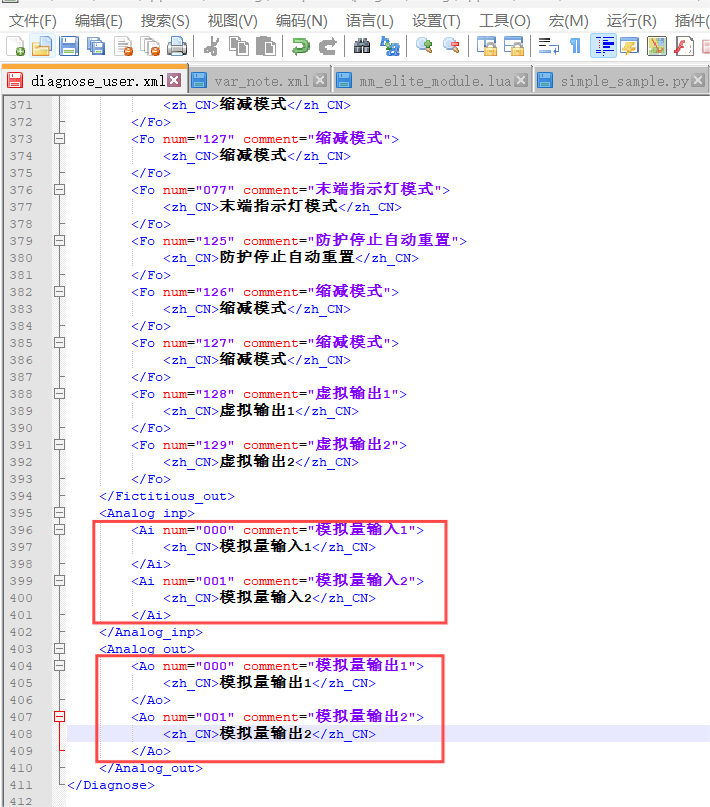The width and height of the screenshot is (710, 807).
Task: Click the Cut scissors icon
Action: point(212,46)
